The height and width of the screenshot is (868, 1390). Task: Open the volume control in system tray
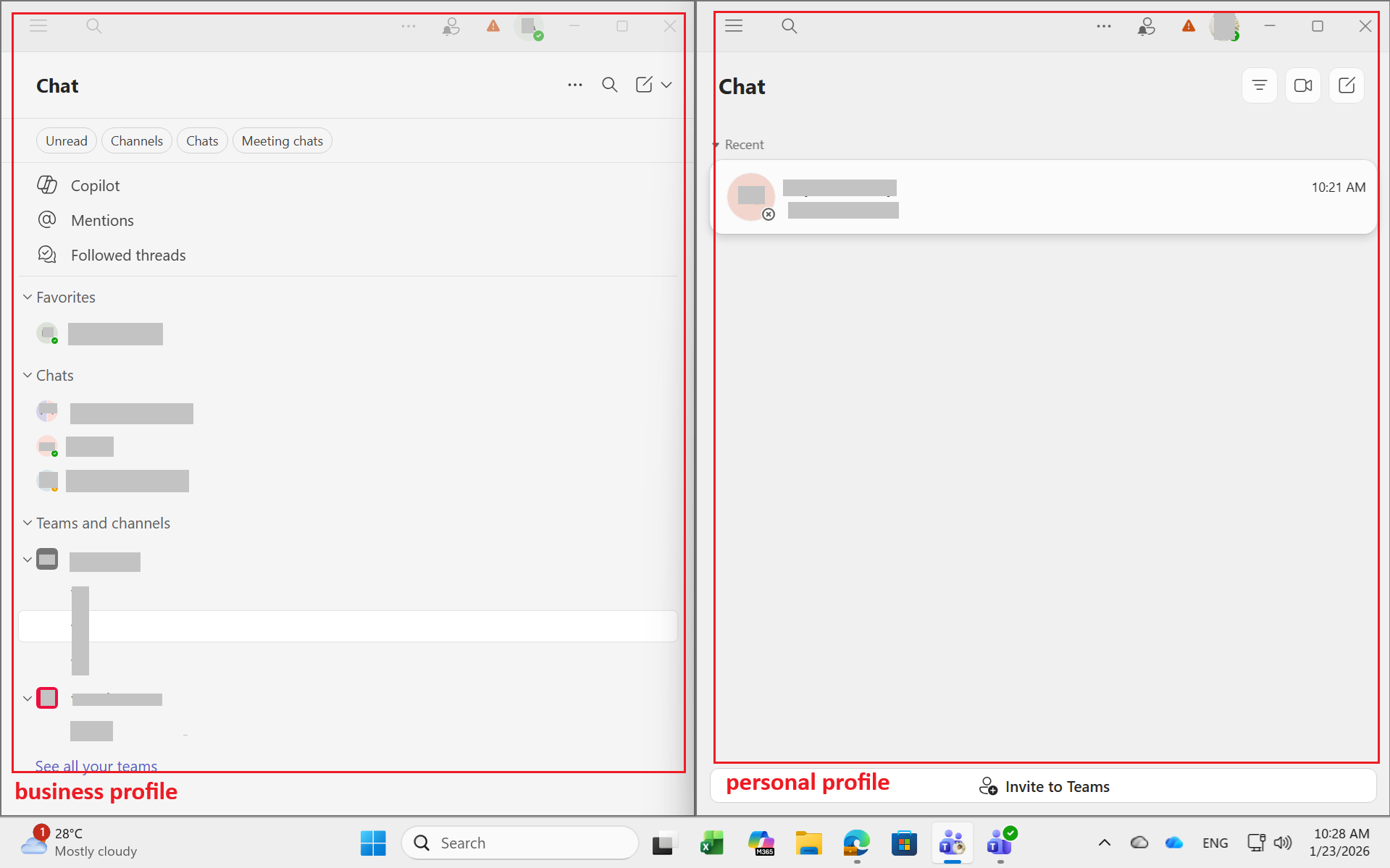pyautogui.click(x=1283, y=843)
